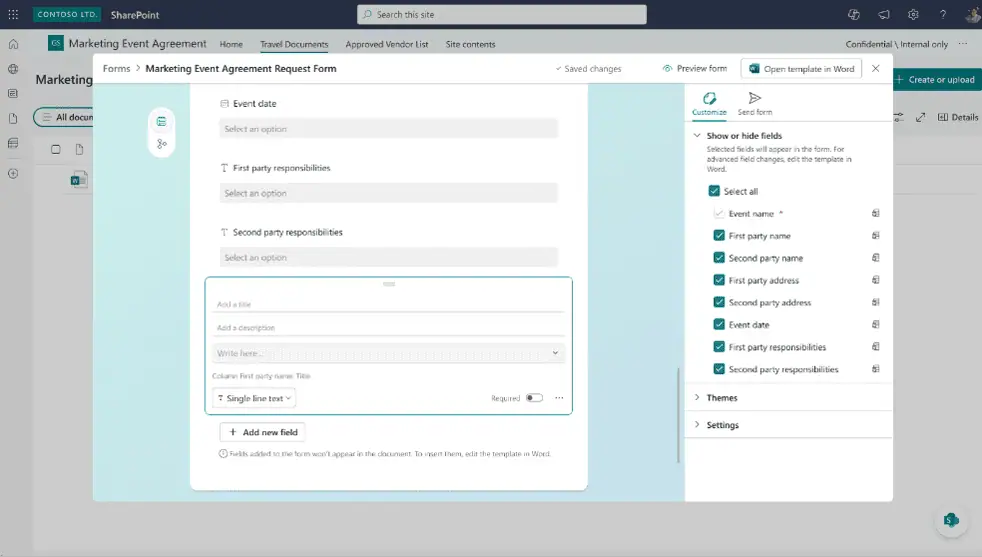Open field settings for First party responsibilities
982x557 pixels.
[876, 346]
